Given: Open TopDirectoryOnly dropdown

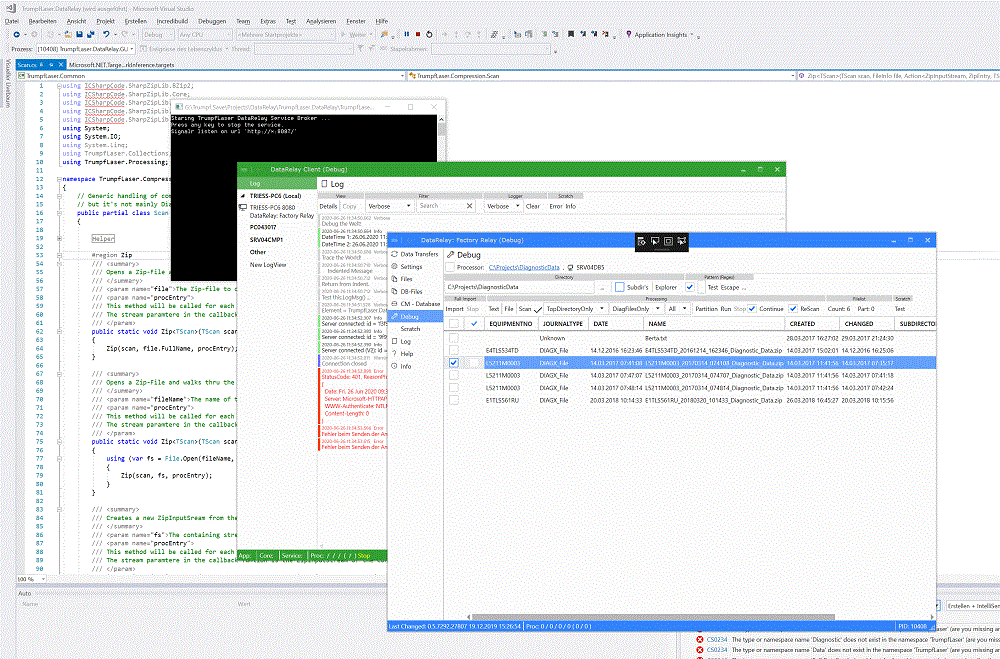Looking at the screenshot, I should coord(575,309).
